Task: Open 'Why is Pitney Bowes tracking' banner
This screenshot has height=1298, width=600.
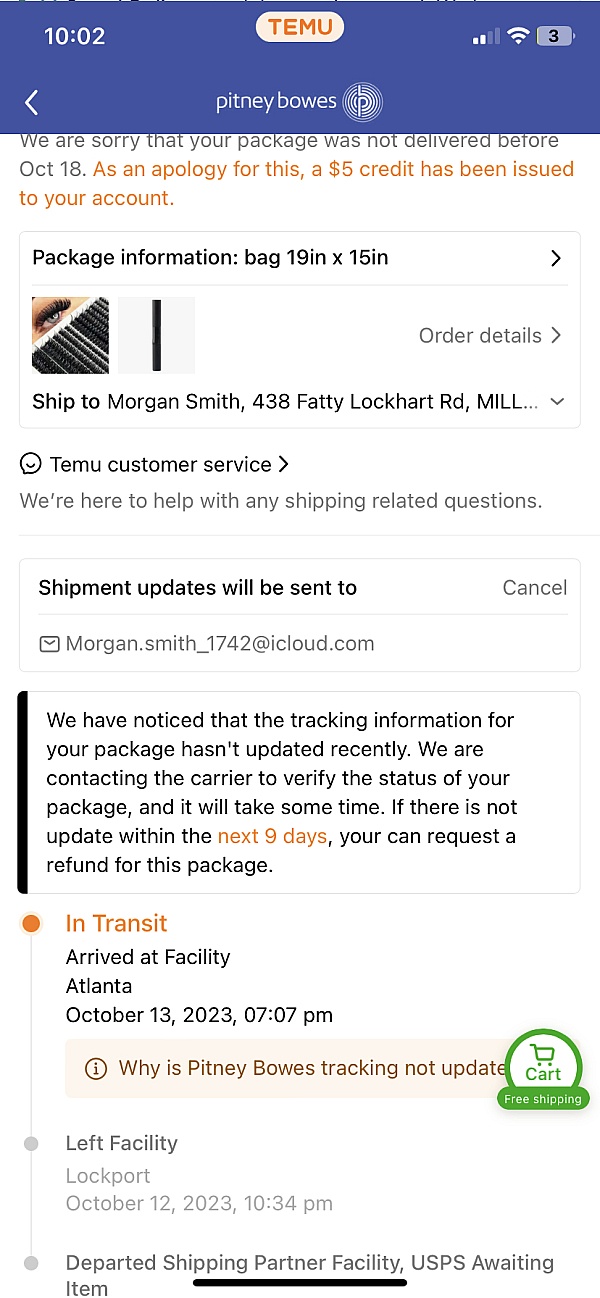Action: 300,1068
